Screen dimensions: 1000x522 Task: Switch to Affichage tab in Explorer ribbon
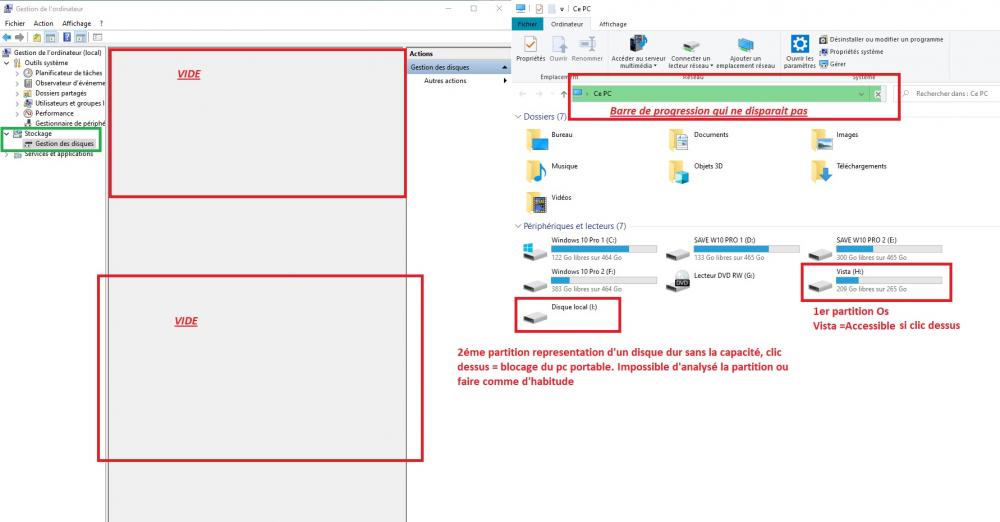pyautogui.click(x=613, y=24)
